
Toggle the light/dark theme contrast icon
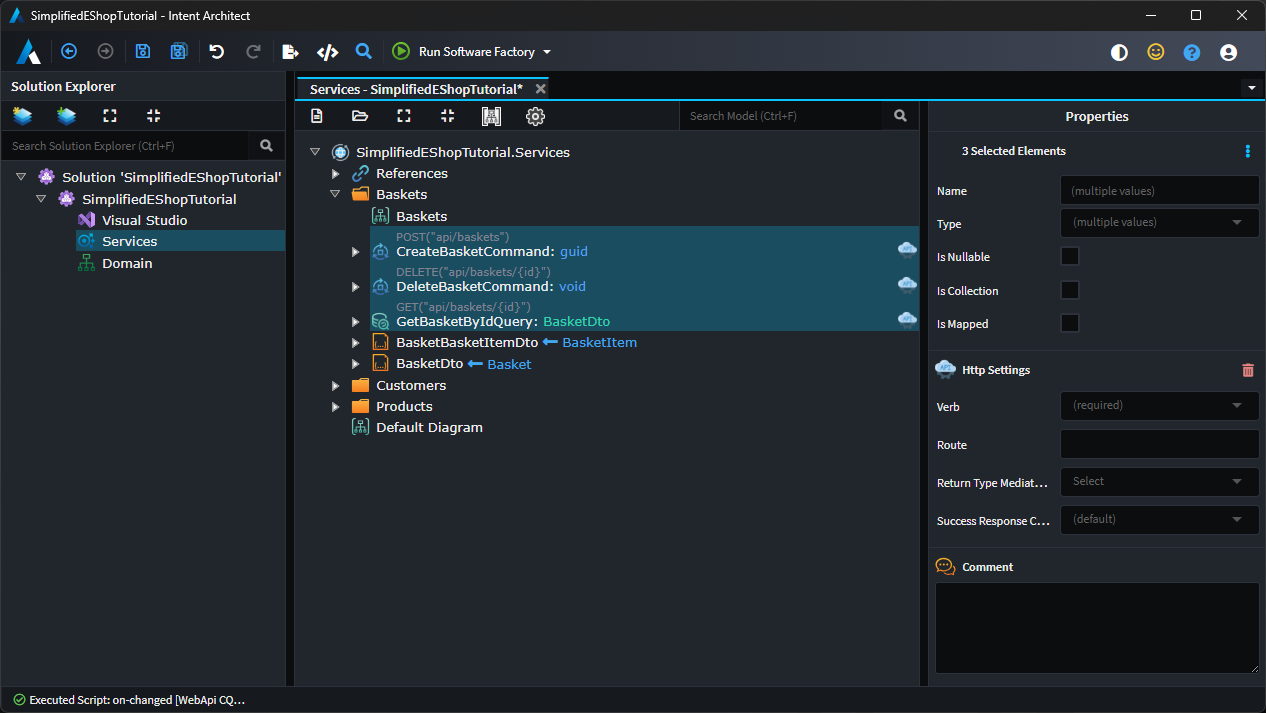1119,53
